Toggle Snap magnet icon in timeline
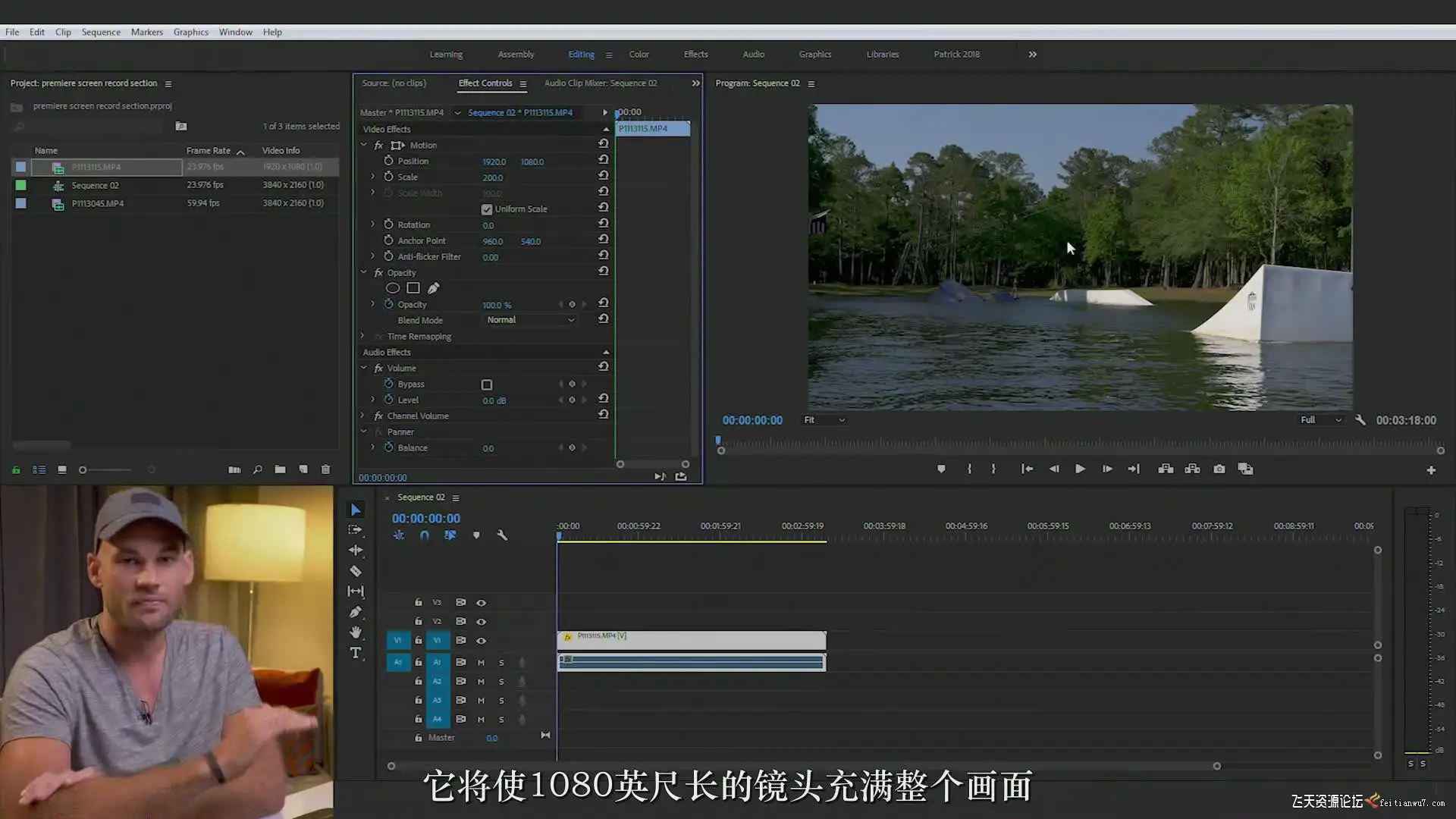 pos(425,535)
